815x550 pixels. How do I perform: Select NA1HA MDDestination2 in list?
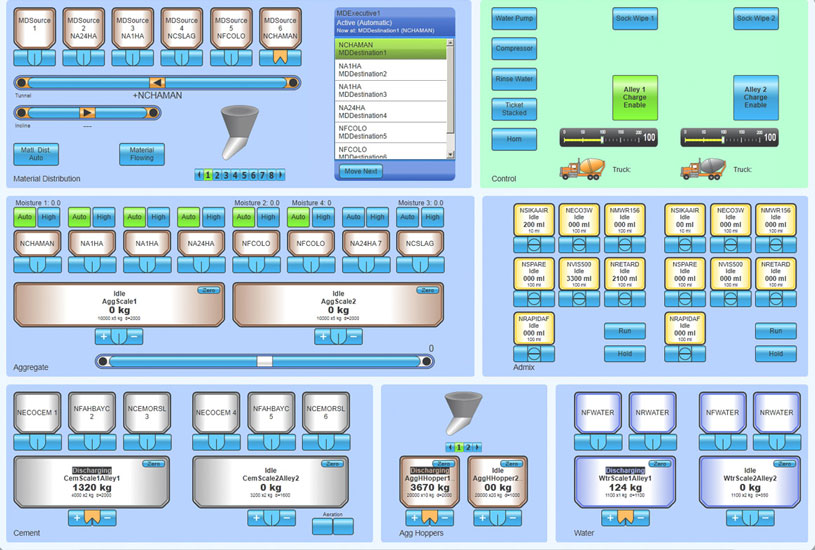390,70
